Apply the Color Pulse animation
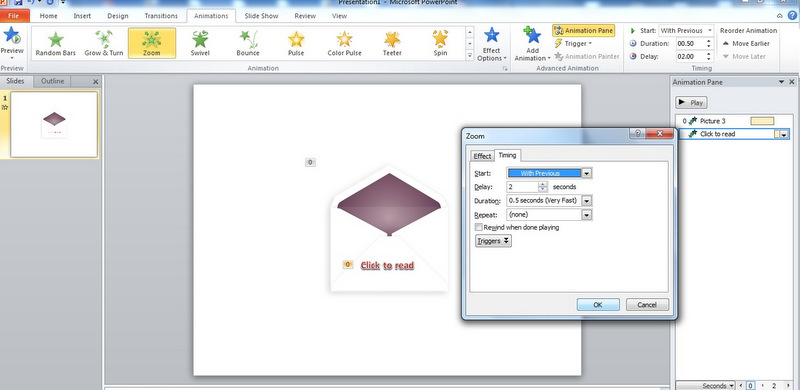 pyautogui.click(x=344, y=43)
